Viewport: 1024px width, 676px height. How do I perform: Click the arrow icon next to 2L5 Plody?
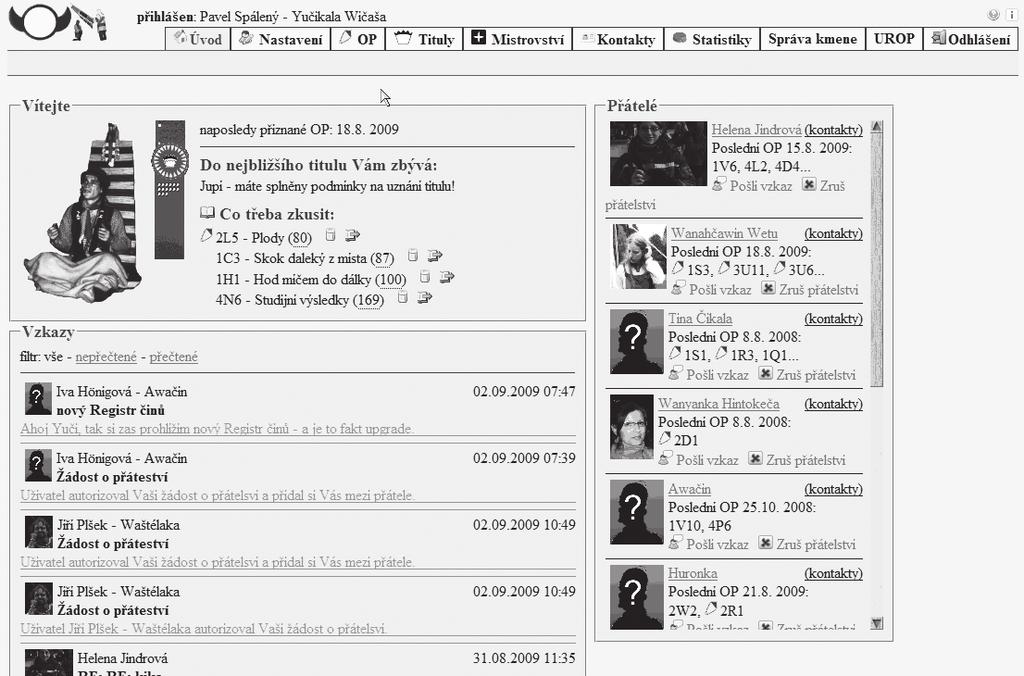pyautogui.click(x=353, y=234)
